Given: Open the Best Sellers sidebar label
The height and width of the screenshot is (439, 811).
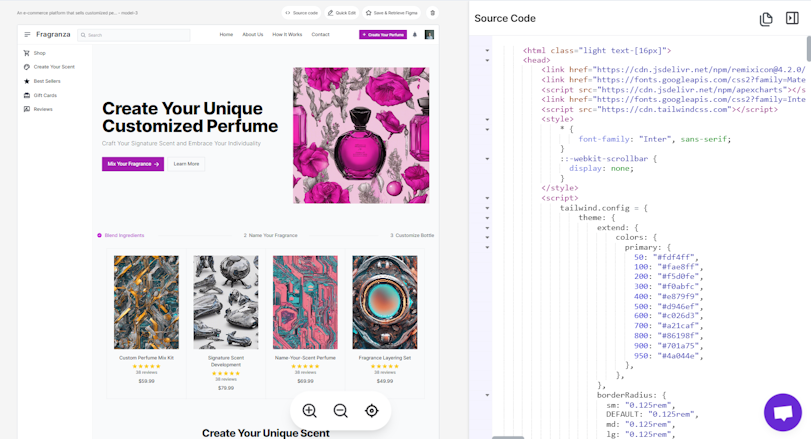Looking at the screenshot, I should click(47, 81).
